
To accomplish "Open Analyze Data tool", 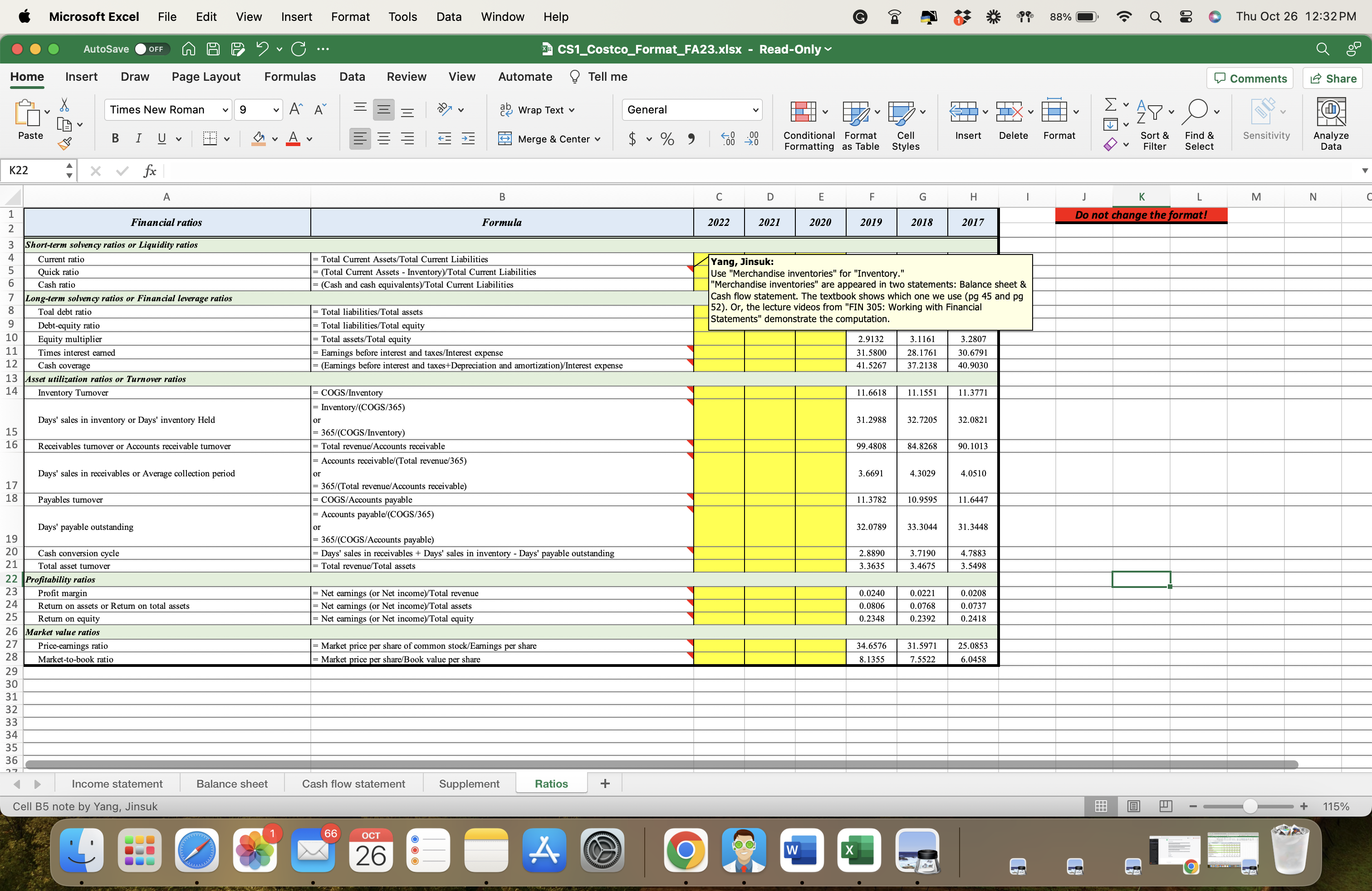I will point(1331,123).
